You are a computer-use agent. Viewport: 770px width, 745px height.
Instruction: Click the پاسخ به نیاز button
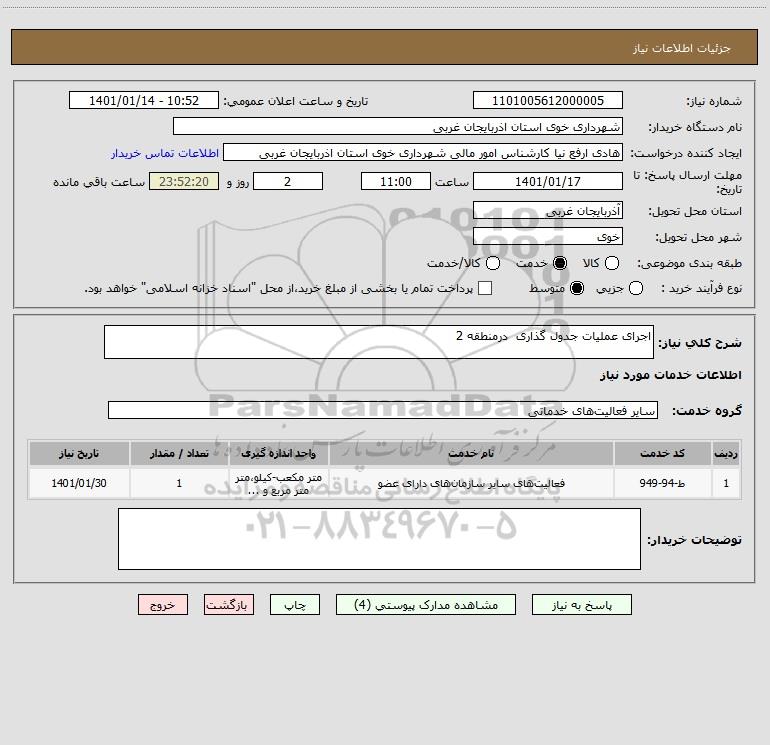click(581, 605)
